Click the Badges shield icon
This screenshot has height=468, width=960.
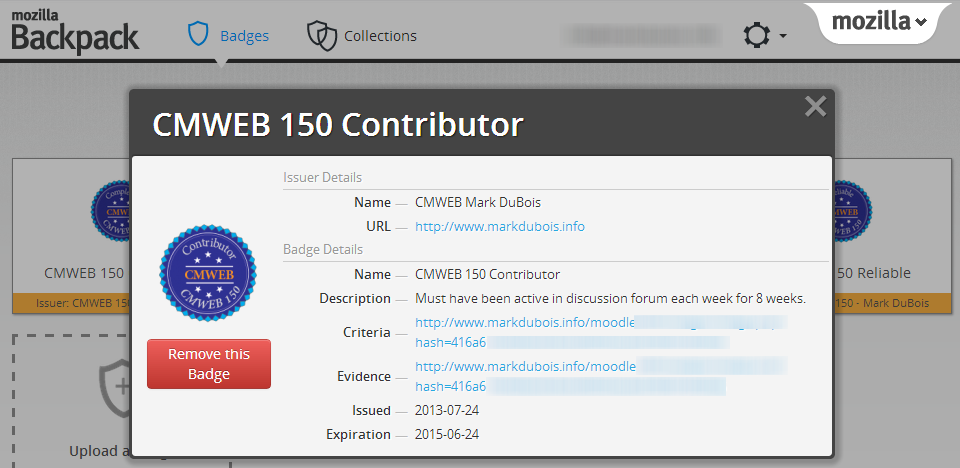pos(198,35)
